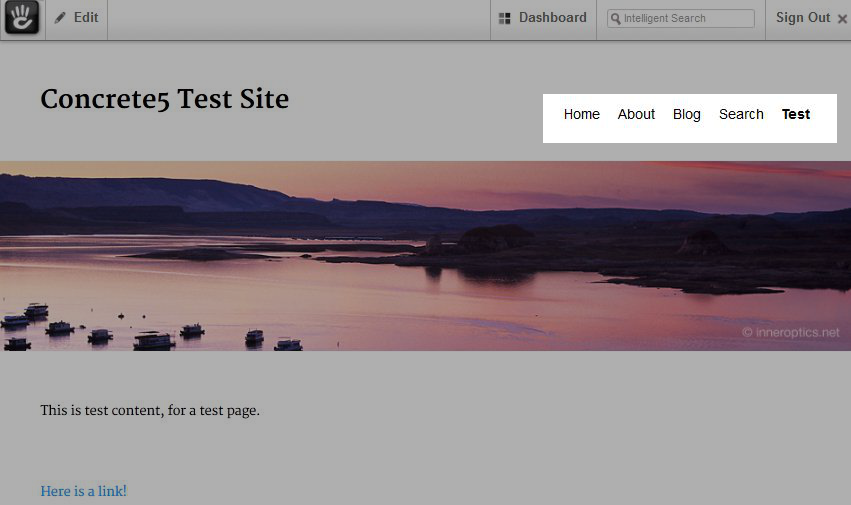This screenshot has width=851, height=505.
Task: Click the Dashboard grid icon
Action: 505,18
